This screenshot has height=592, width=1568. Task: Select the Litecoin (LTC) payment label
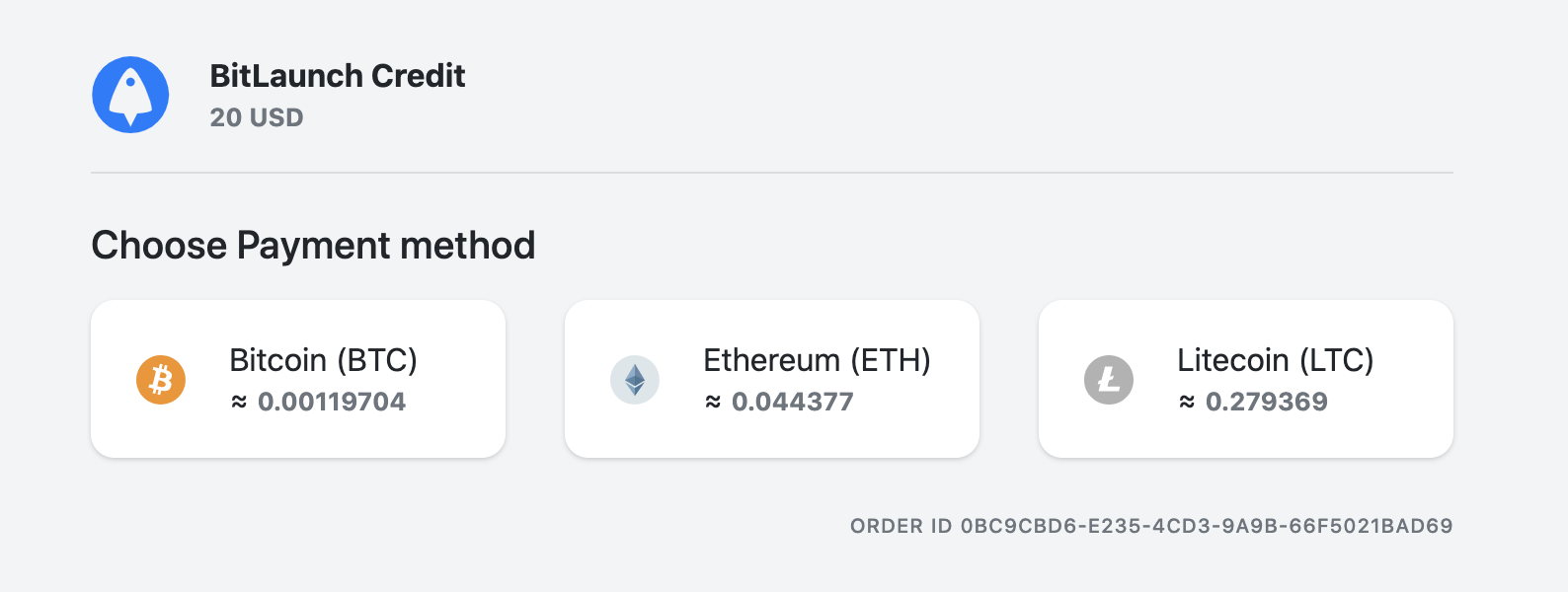(1275, 360)
